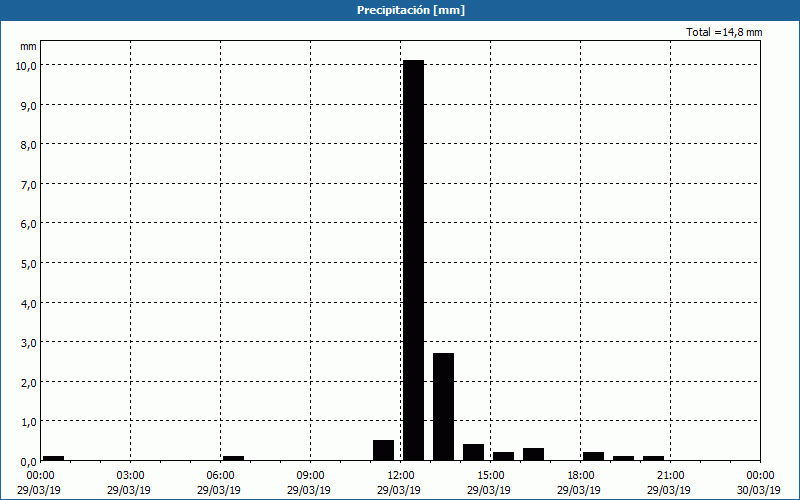Click the small bar just after 06:00
Image resolution: width=800 pixels, height=500 pixels.
pos(233,458)
